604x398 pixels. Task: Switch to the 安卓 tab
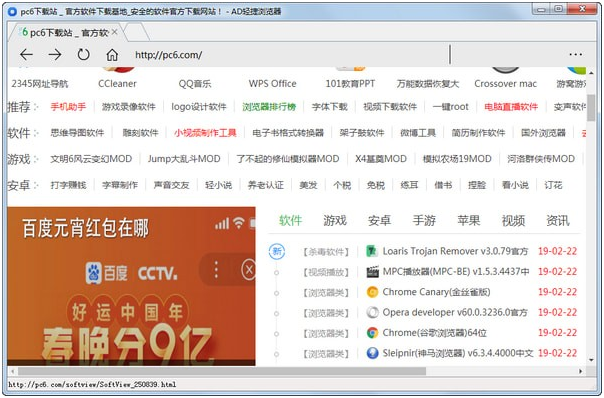coord(379,220)
